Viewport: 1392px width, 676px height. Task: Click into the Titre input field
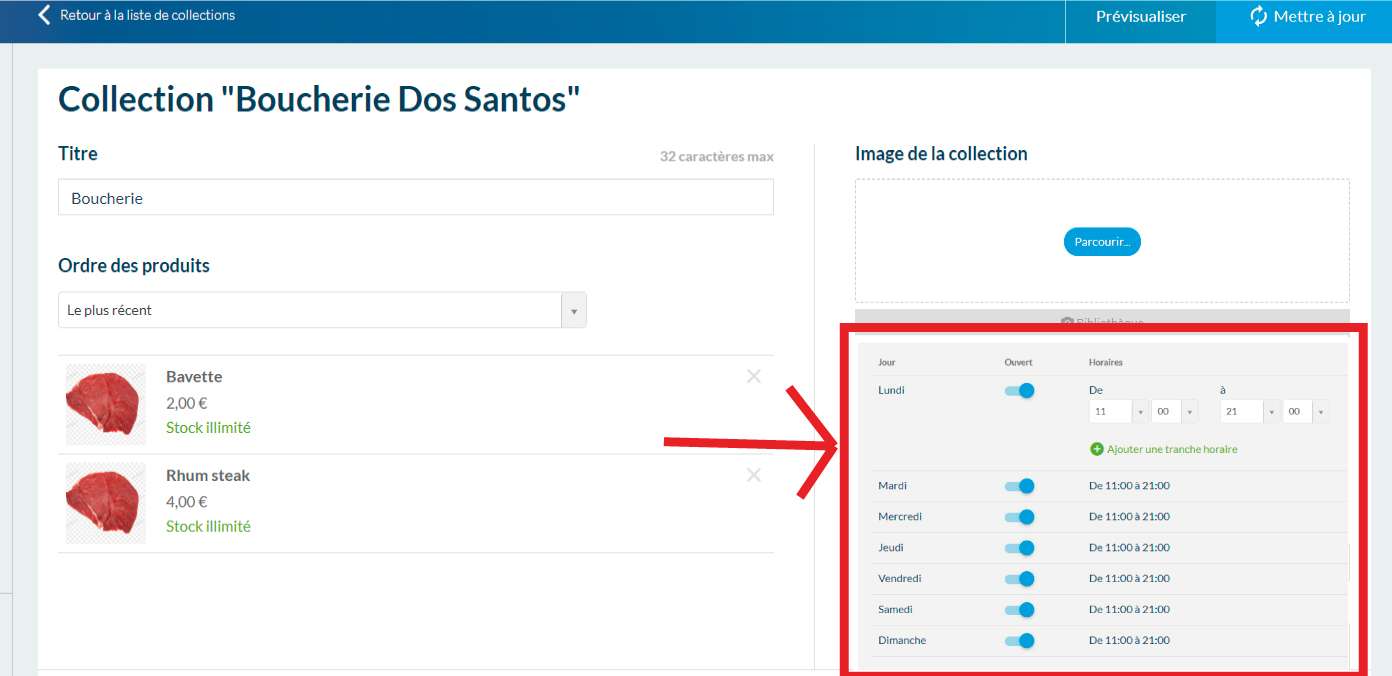(416, 198)
